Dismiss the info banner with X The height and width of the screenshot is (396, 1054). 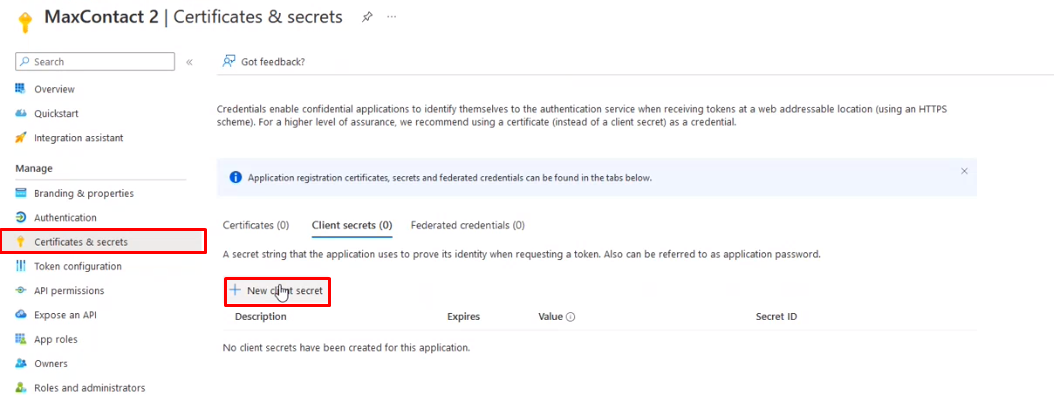(x=964, y=171)
